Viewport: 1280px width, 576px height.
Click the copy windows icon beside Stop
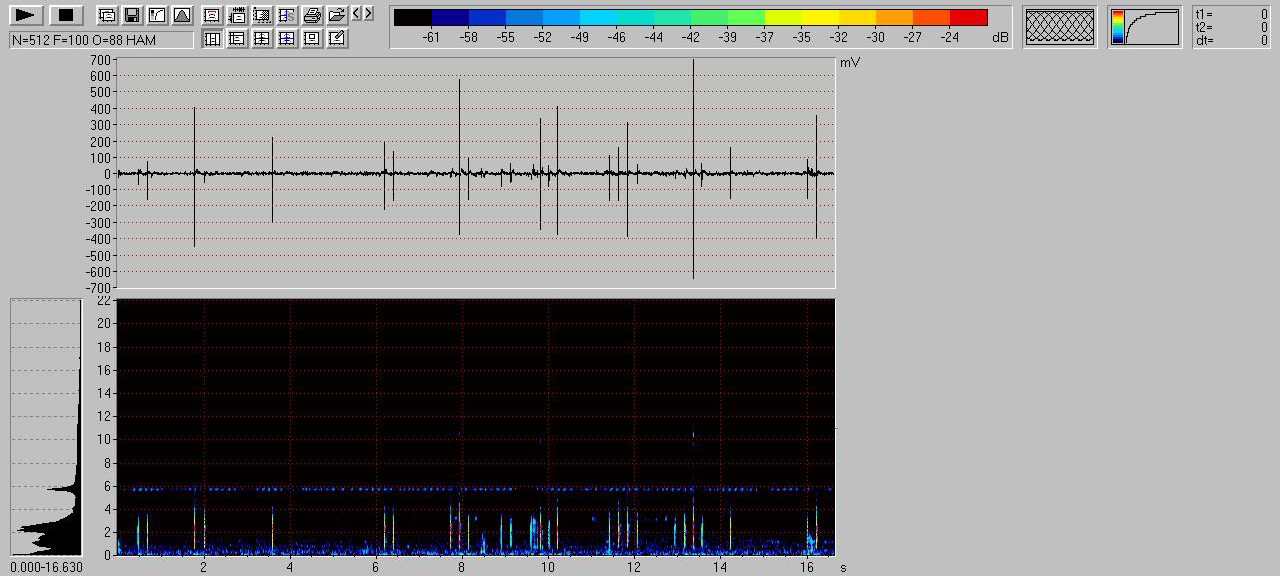coord(107,15)
